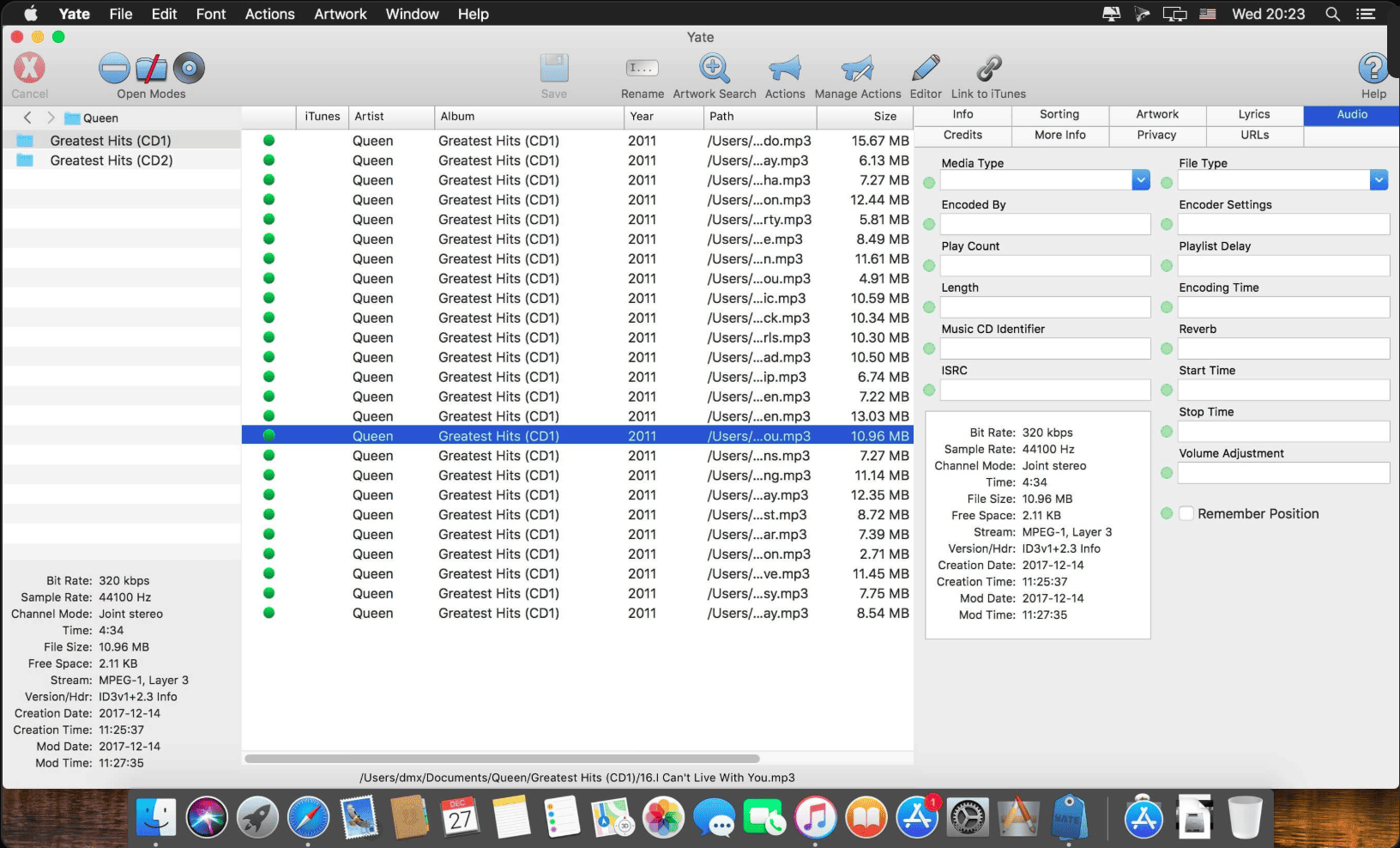This screenshot has width=1400, height=848.
Task: Sort by the Year column header
Action: tap(664, 117)
